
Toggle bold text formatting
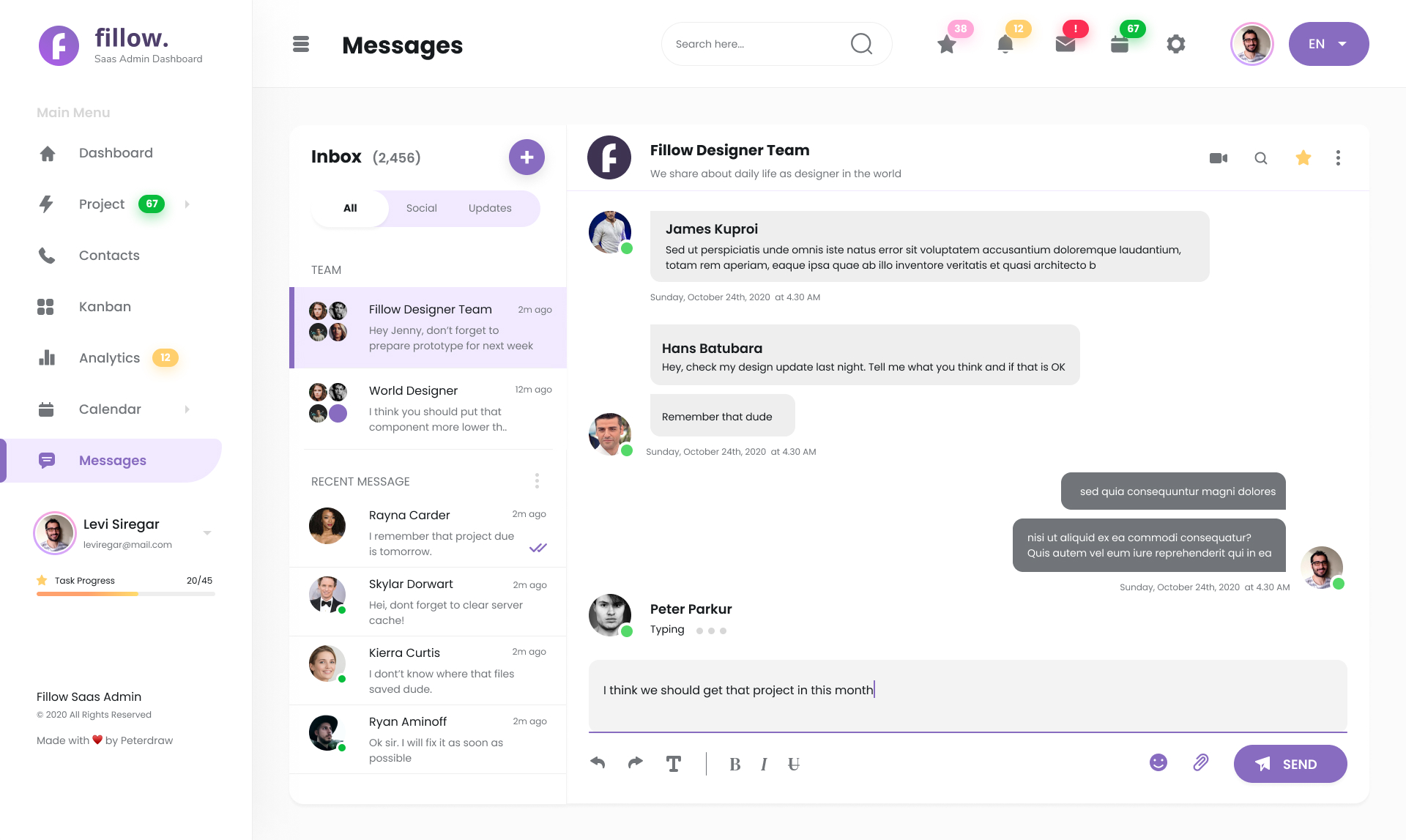(735, 765)
